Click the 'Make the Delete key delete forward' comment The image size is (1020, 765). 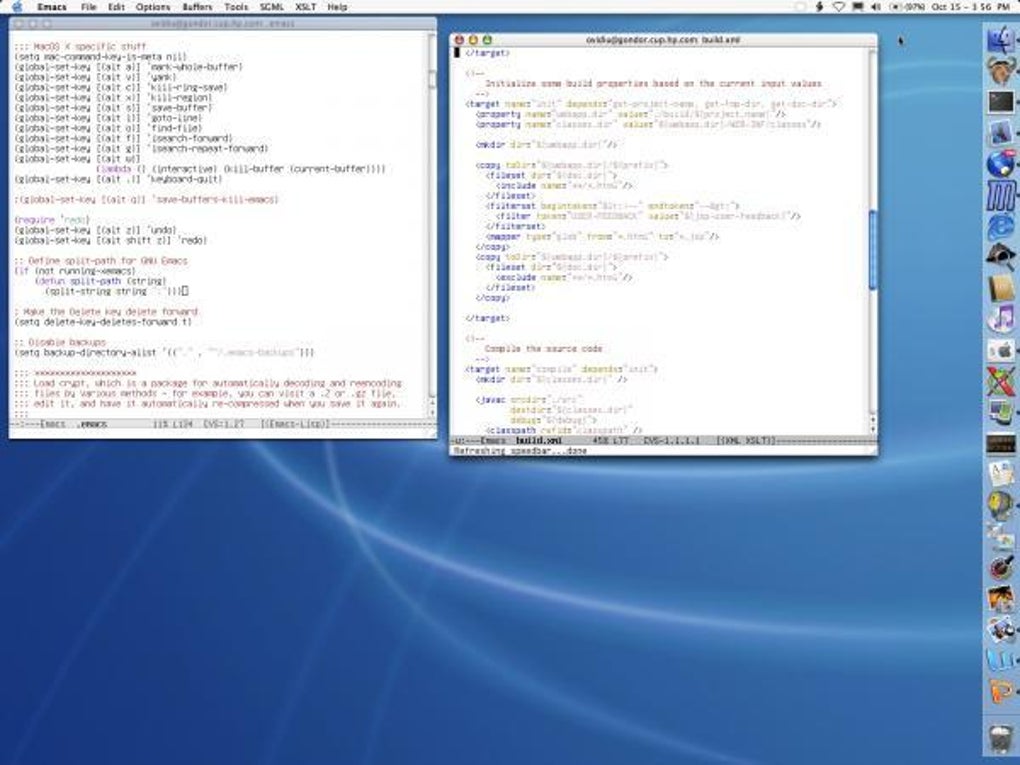point(106,312)
